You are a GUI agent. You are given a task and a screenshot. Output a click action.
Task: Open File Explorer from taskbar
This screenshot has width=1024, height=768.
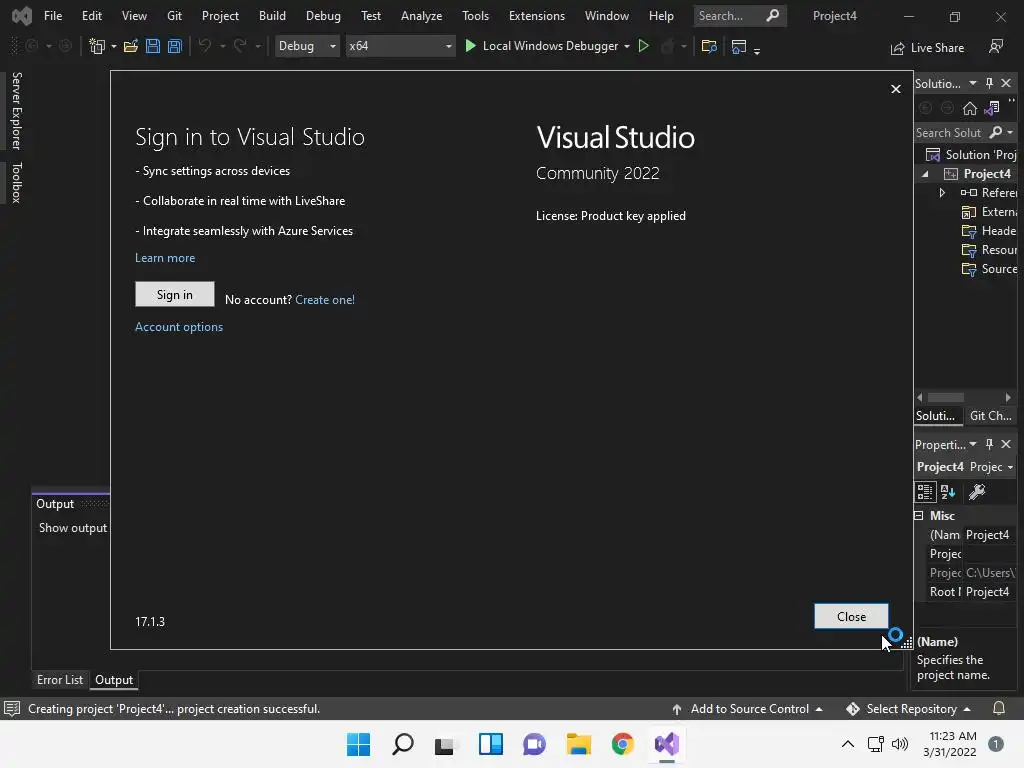(578, 744)
